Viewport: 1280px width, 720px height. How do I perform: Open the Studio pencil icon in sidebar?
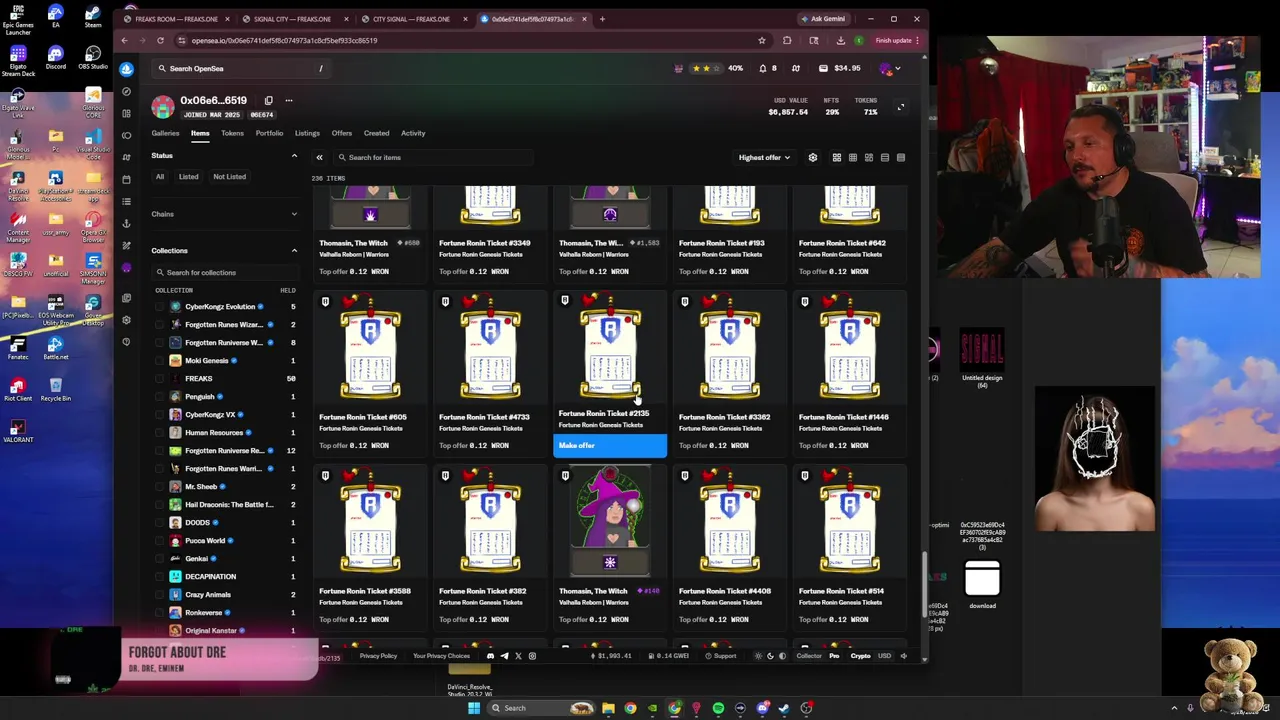coord(126,246)
